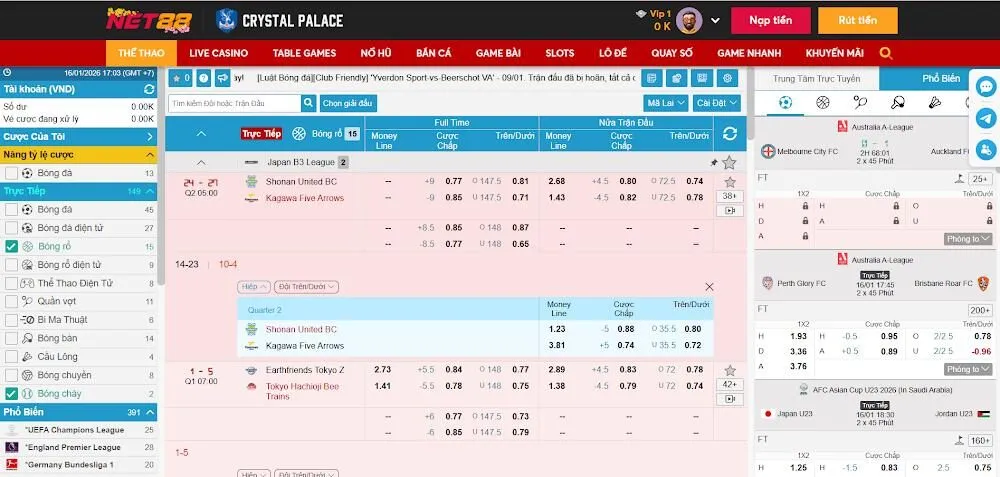1000x477 pixels.
Task: Select tennis racket icon in Phổ Biến panel
Action: [860, 102]
